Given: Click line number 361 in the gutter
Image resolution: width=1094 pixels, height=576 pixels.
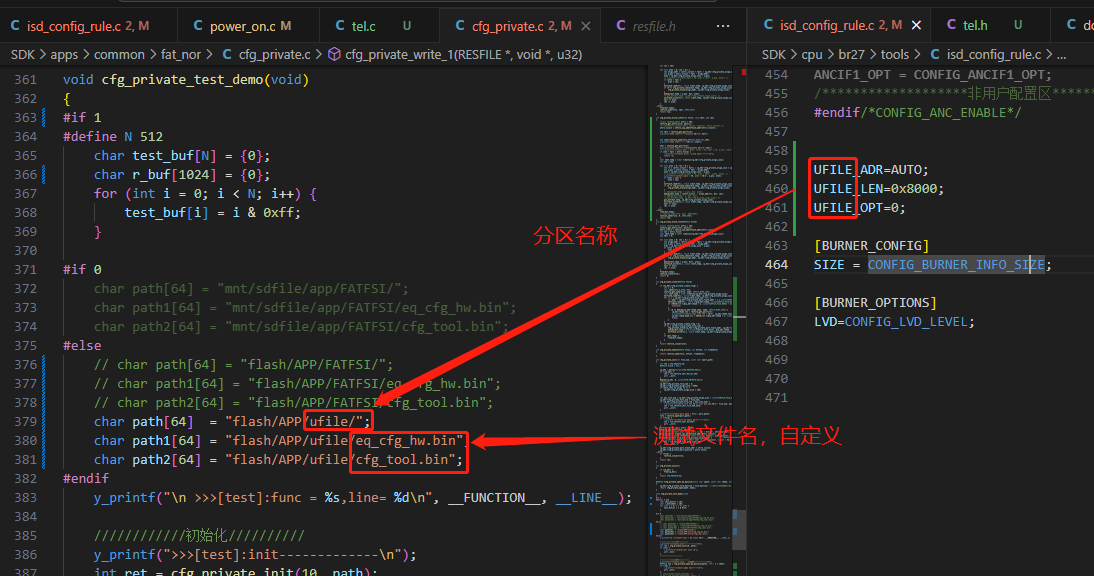Looking at the screenshot, I should [x=25, y=79].
